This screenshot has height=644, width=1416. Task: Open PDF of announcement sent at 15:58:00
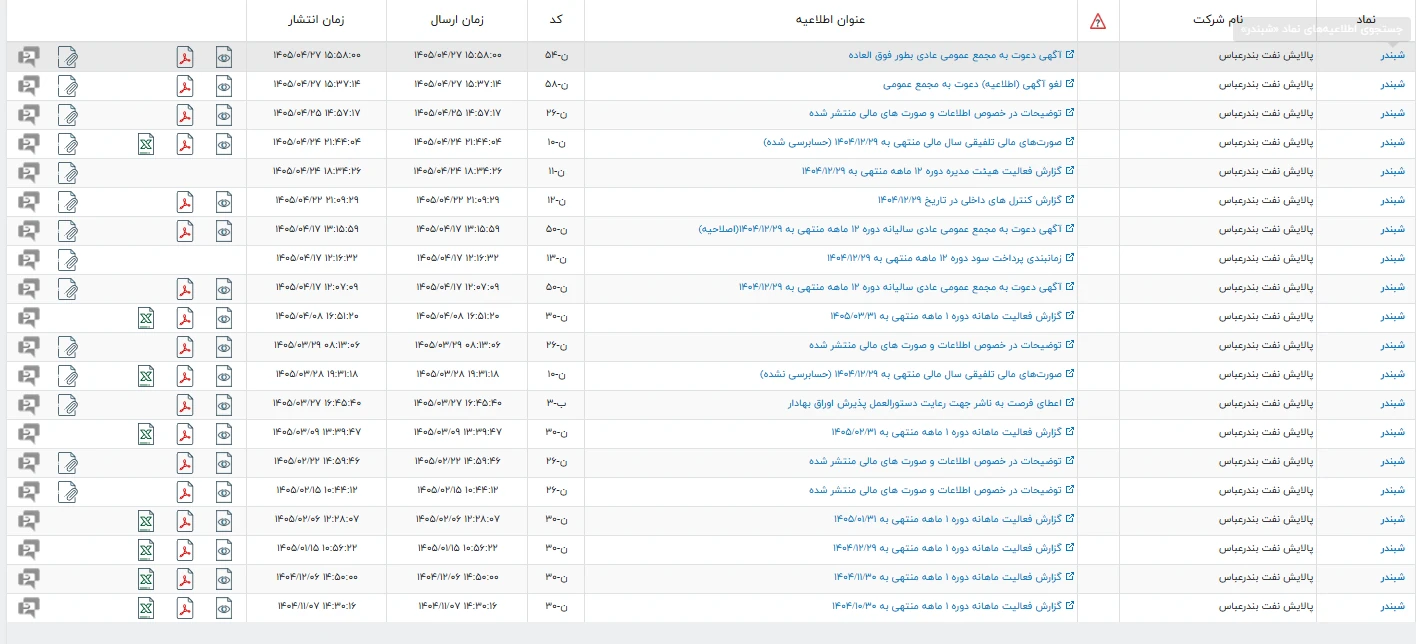(x=185, y=57)
